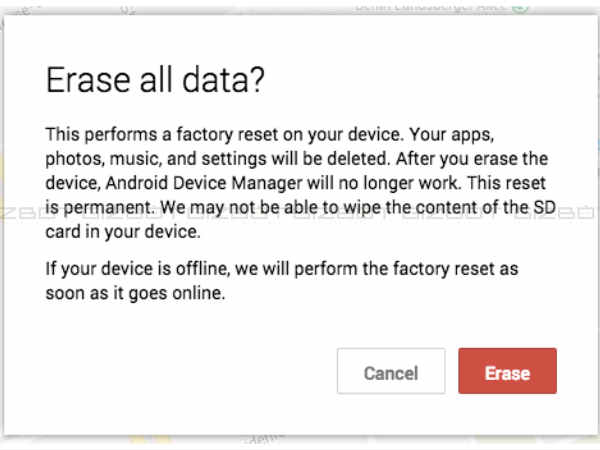Click the green transit icon beside Landsberger Allee
This screenshot has height=450, width=600.
519,7
